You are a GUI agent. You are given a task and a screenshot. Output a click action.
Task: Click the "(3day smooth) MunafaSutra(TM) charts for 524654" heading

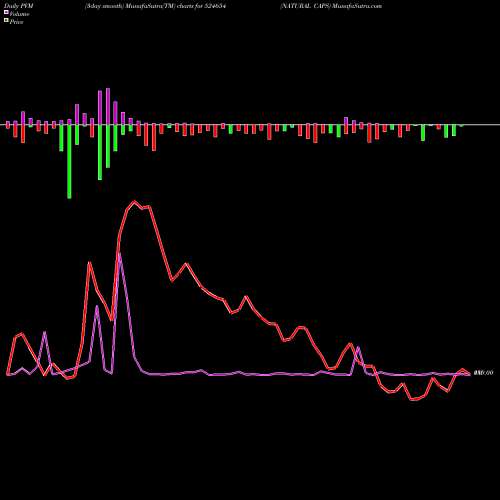coord(155,6)
